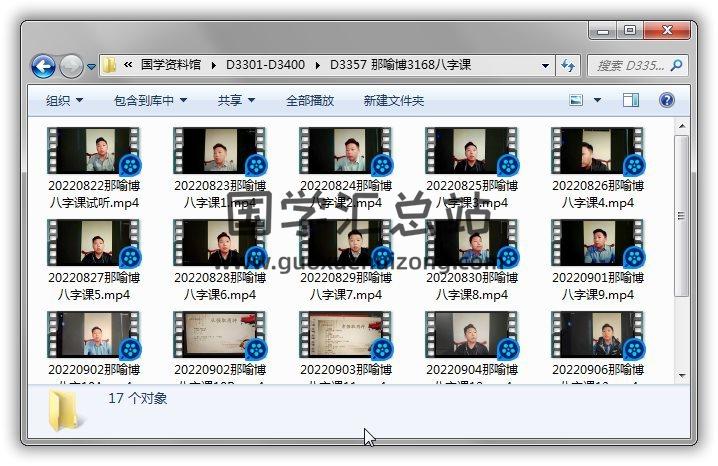Open the address bar history dropdown

[545, 65]
